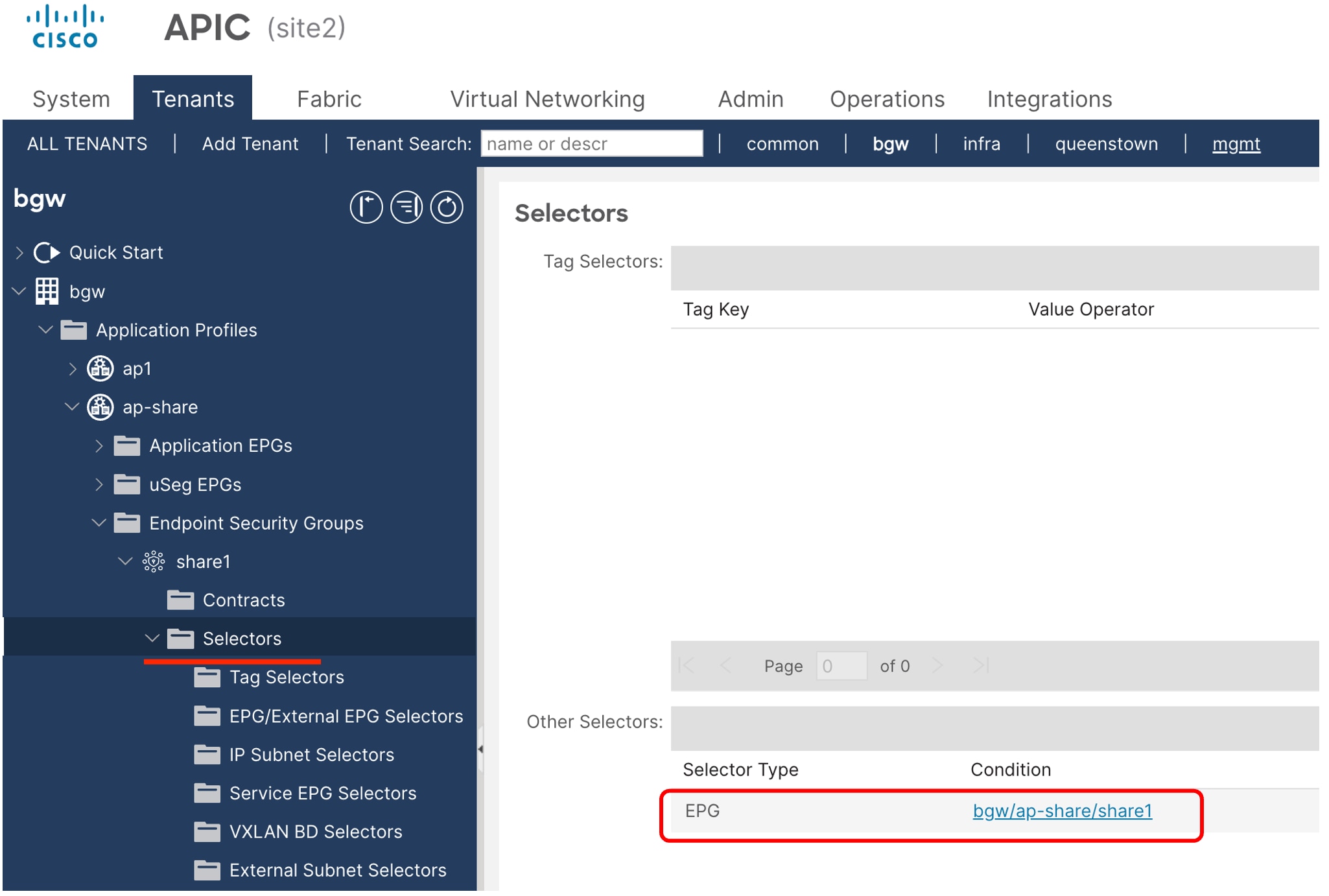Click the Endpoint Security Groups folder icon
This screenshot has width=1329, height=896.
pos(127,523)
